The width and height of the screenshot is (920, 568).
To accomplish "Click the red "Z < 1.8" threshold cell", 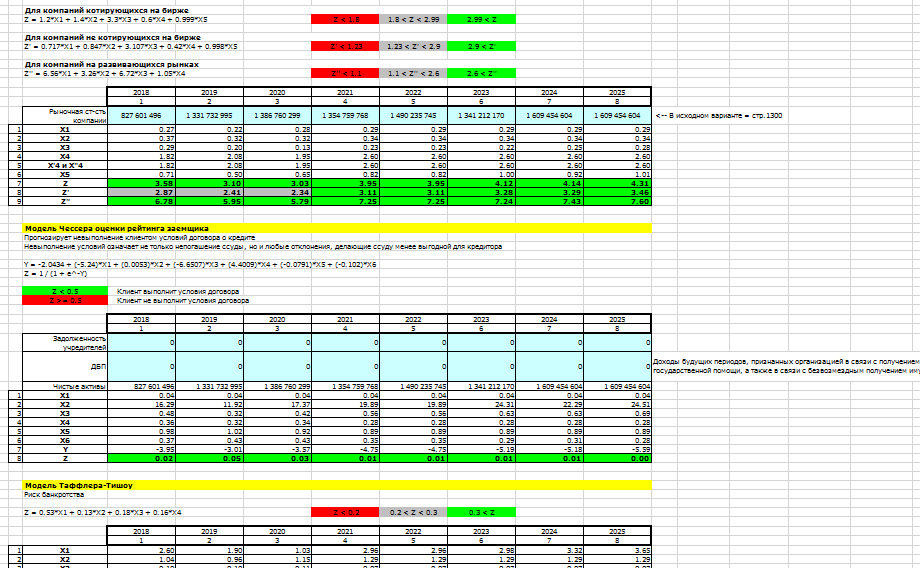I will point(344,19).
